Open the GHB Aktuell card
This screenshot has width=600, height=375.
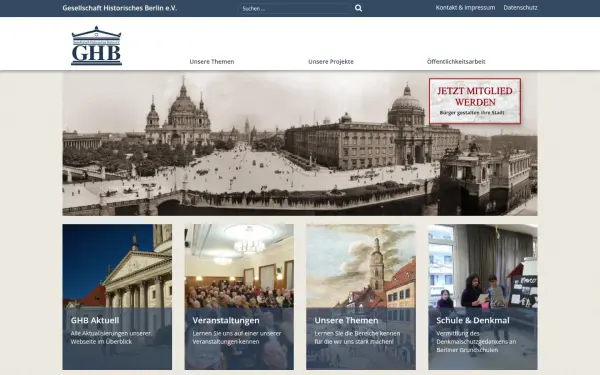tap(117, 297)
